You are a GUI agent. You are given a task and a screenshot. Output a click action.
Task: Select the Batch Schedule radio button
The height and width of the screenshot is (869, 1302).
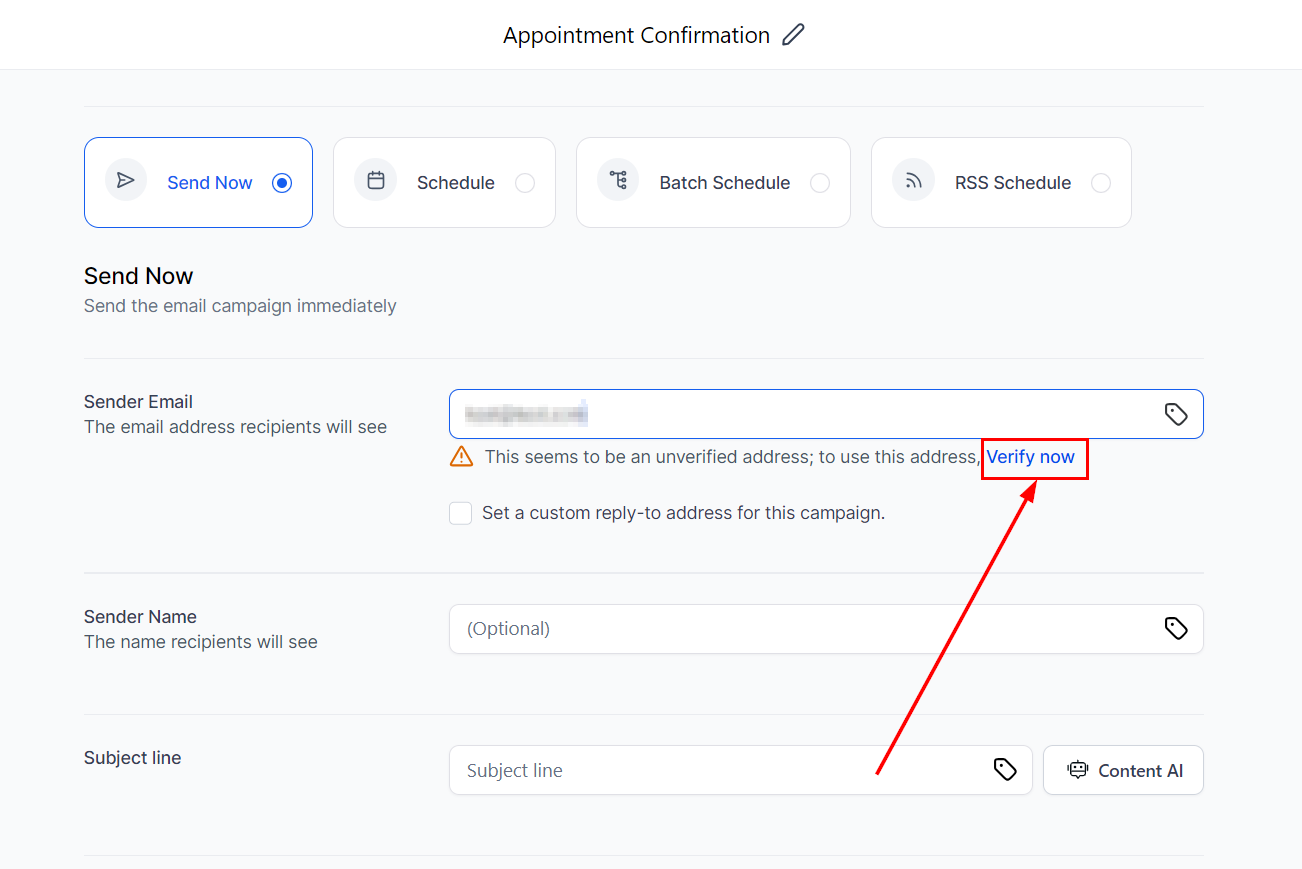pos(820,183)
